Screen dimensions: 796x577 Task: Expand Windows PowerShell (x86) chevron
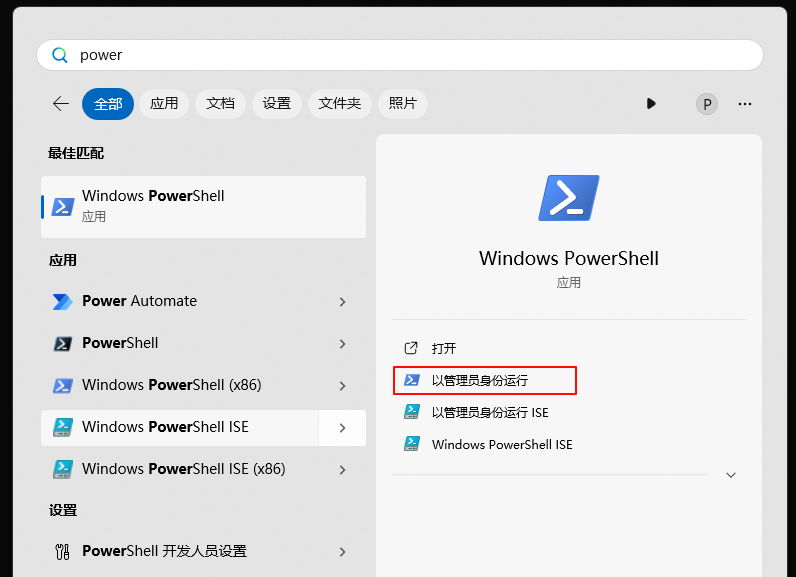pos(342,386)
